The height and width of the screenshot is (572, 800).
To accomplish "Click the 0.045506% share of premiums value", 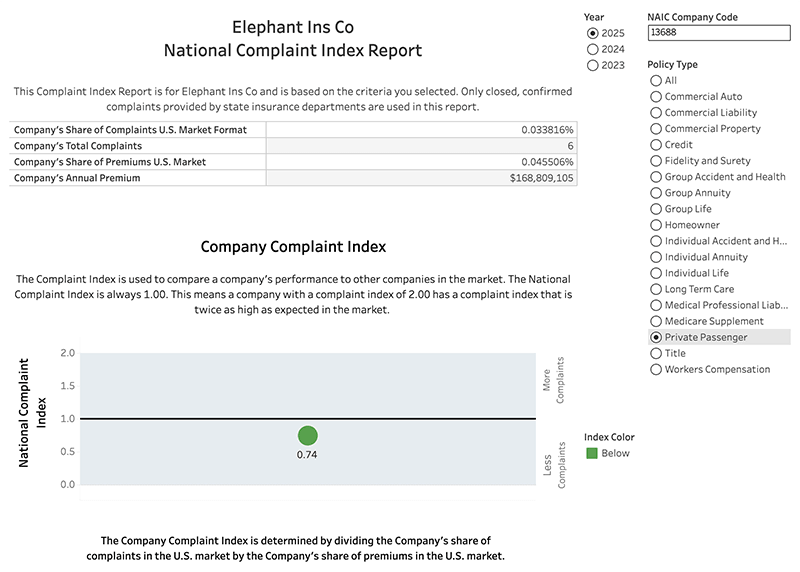I will (x=547, y=162).
